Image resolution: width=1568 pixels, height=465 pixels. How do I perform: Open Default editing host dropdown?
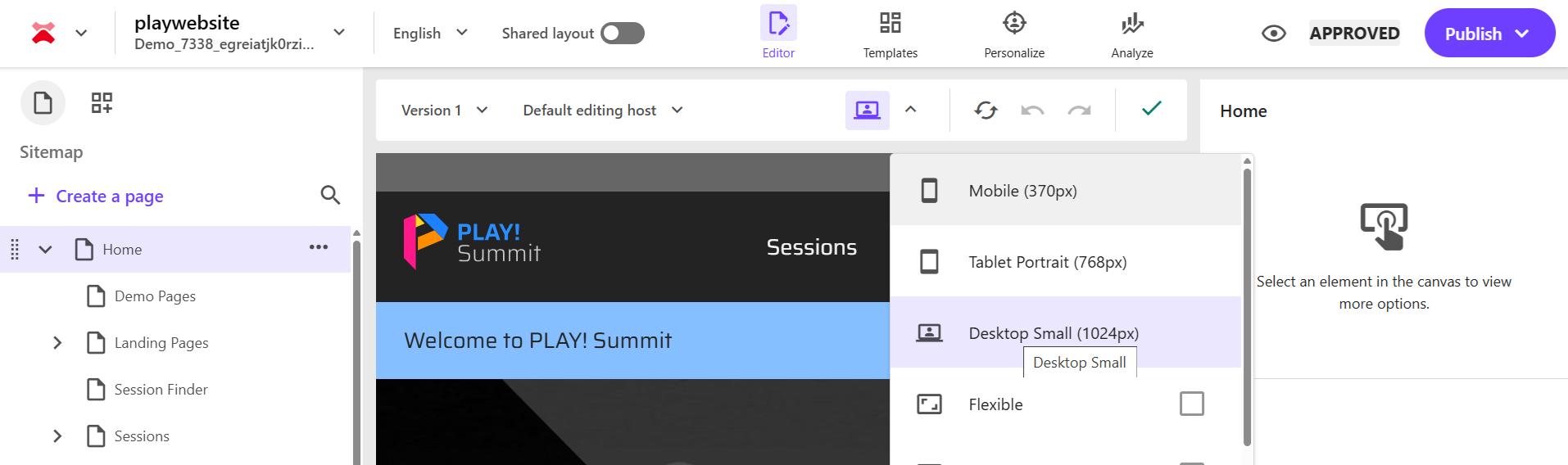point(602,111)
